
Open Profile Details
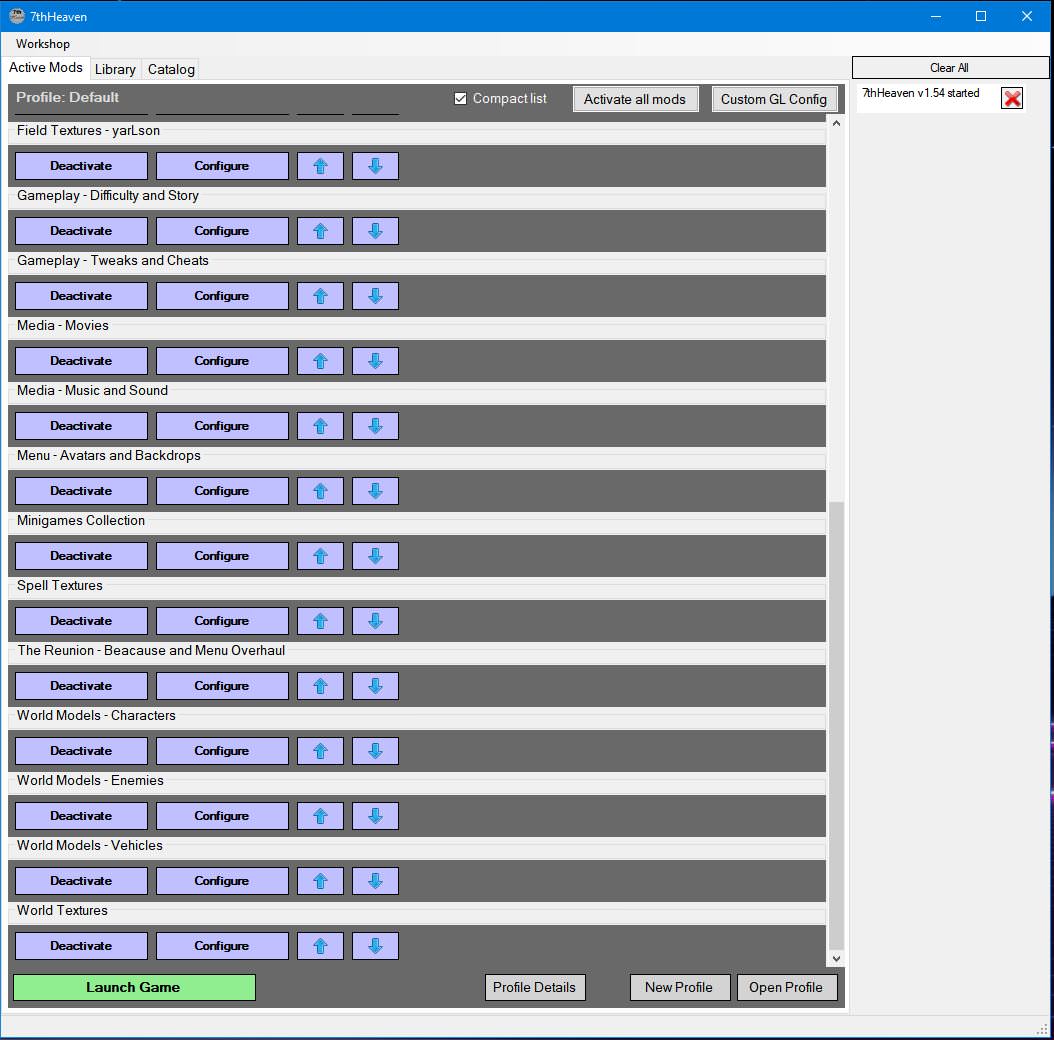(x=535, y=988)
